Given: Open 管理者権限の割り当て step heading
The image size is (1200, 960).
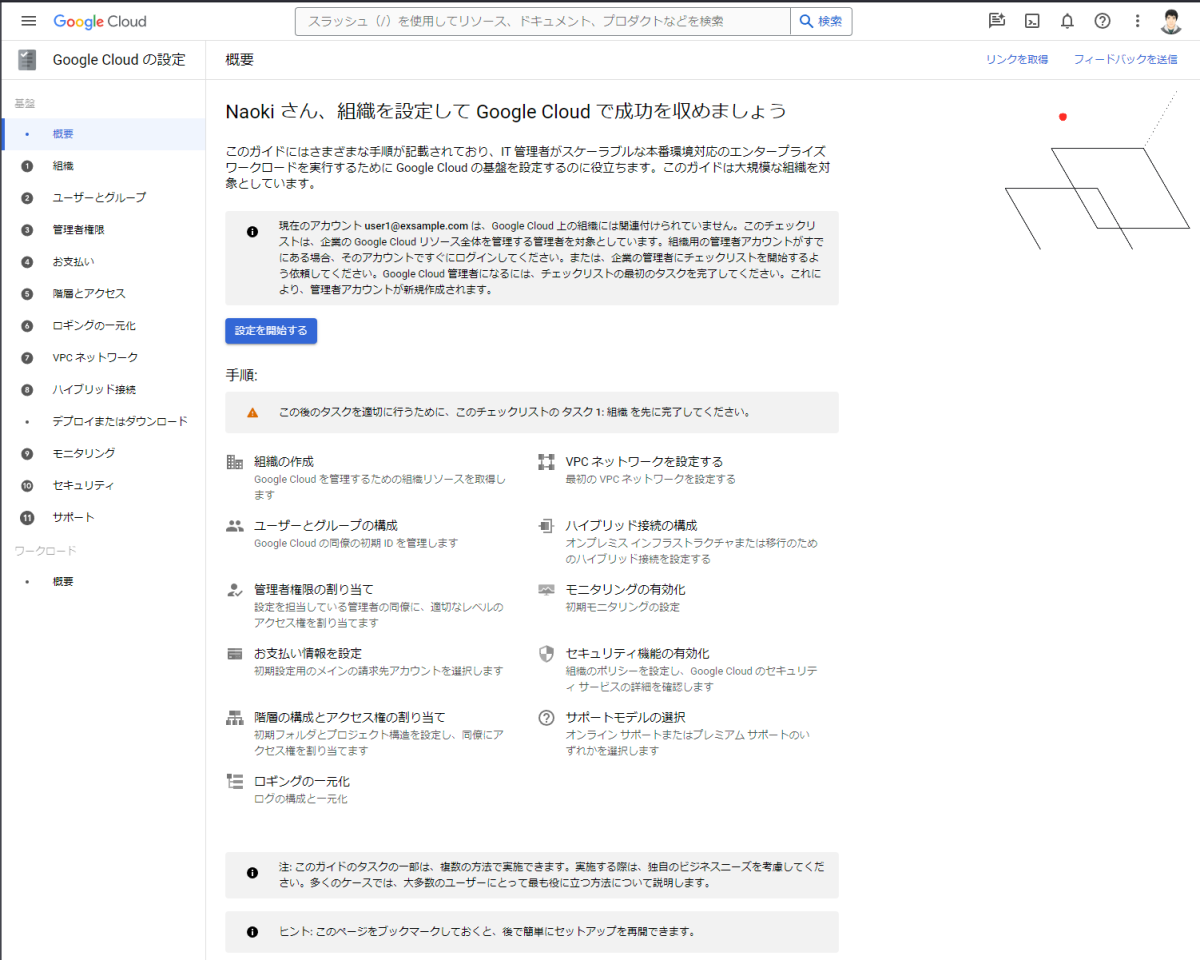Looking at the screenshot, I should click(x=314, y=590).
